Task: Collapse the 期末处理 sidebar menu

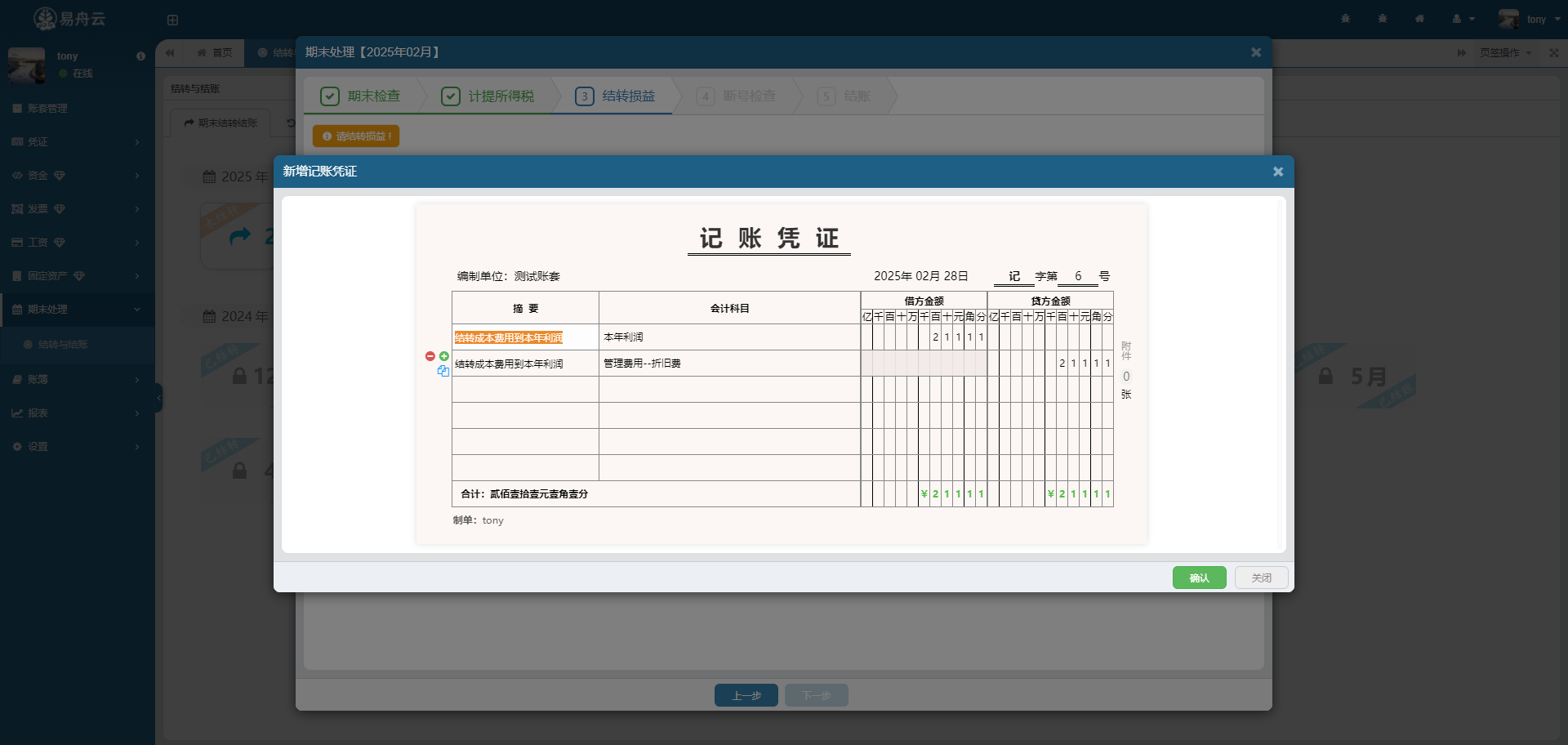Action: click(78, 310)
